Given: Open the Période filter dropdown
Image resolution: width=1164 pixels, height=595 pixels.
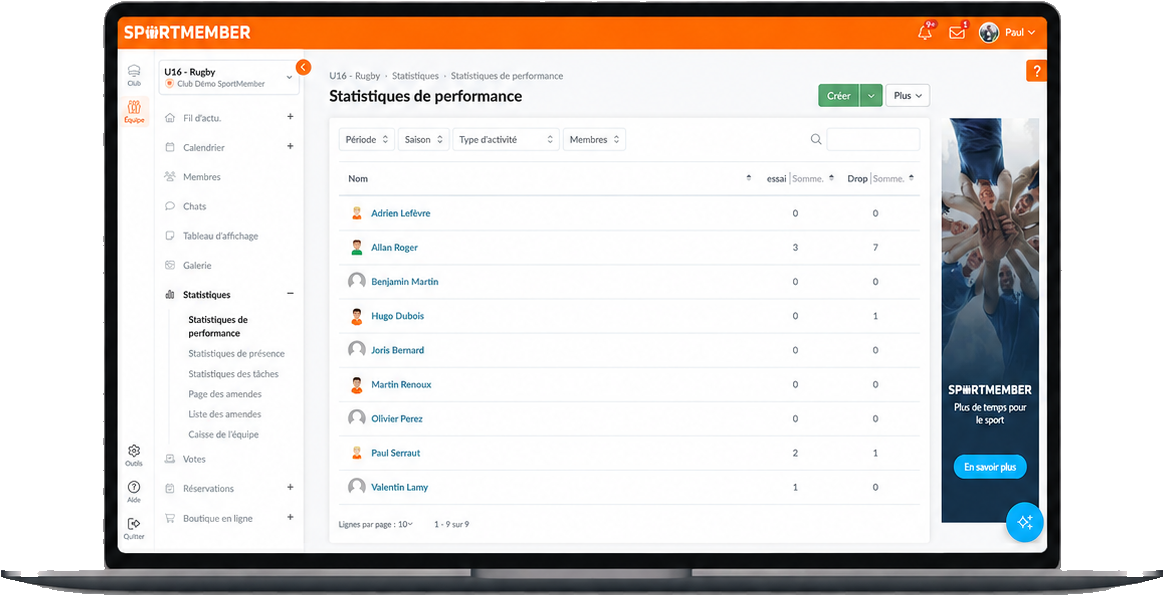Looking at the screenshot, I should (367, 139).
